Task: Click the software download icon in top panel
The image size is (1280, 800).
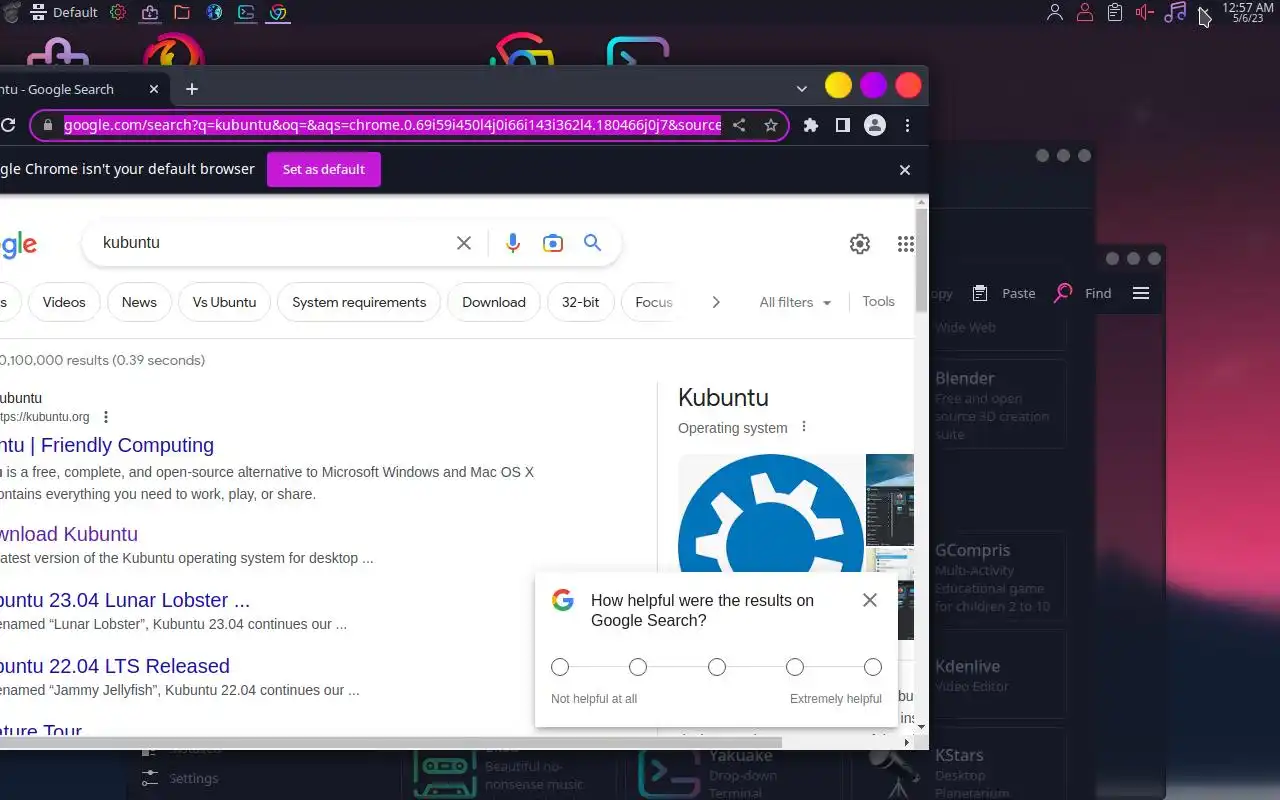Action: pos(150,12)
